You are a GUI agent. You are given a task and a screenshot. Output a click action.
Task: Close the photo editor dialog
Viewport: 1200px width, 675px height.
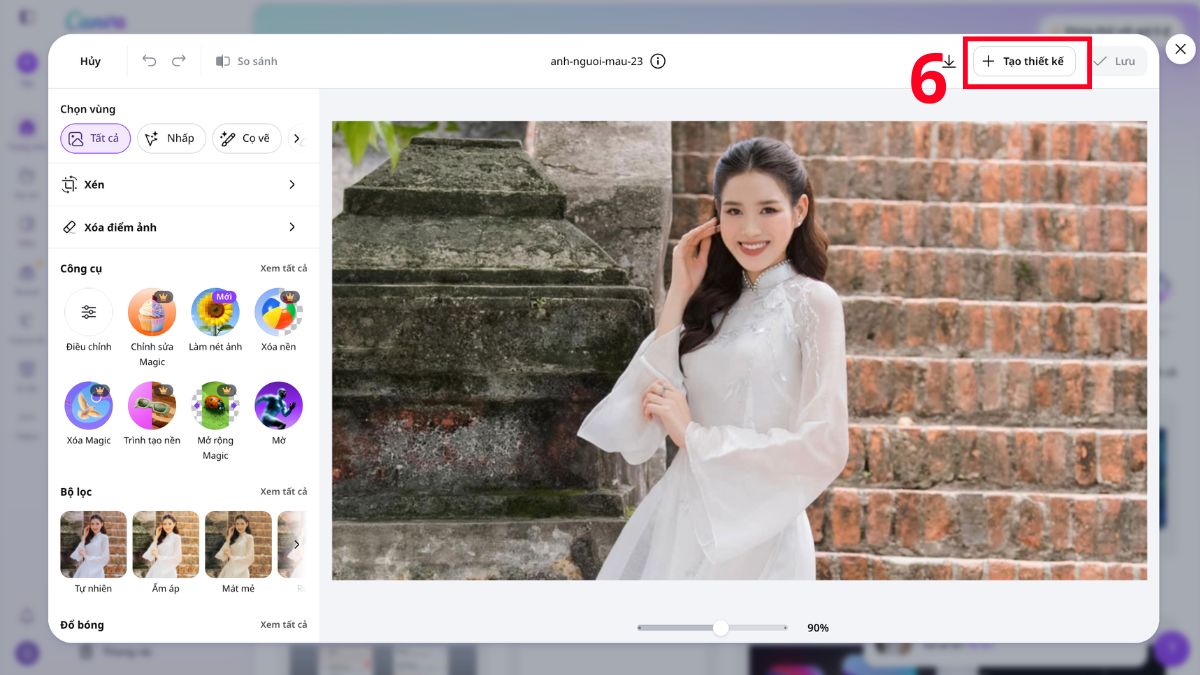point(1180,49)
